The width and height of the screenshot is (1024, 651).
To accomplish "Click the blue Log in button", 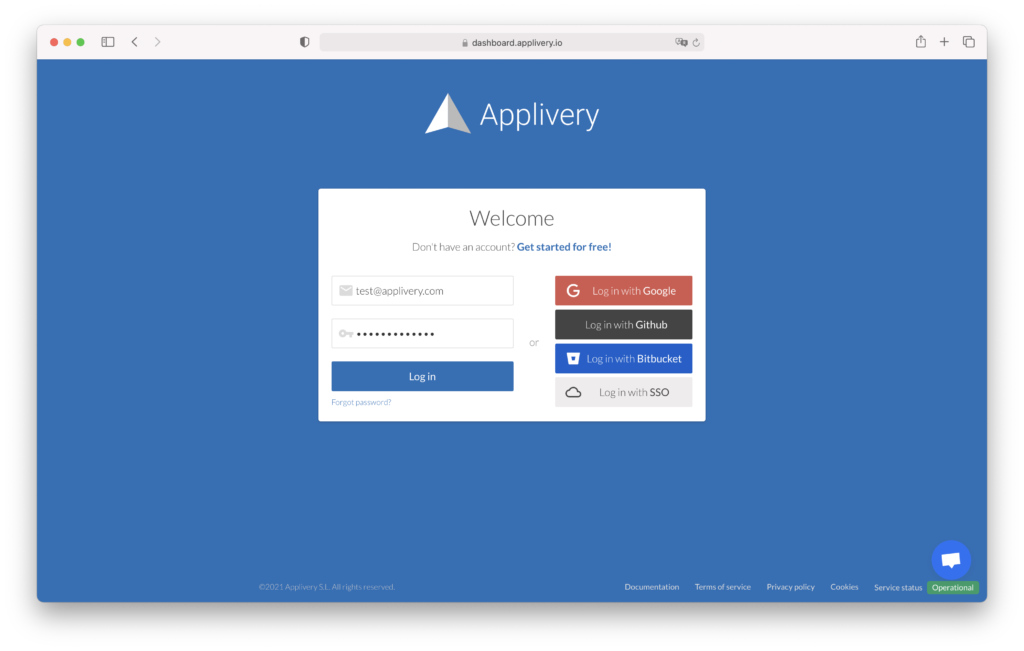I will 423,376.
